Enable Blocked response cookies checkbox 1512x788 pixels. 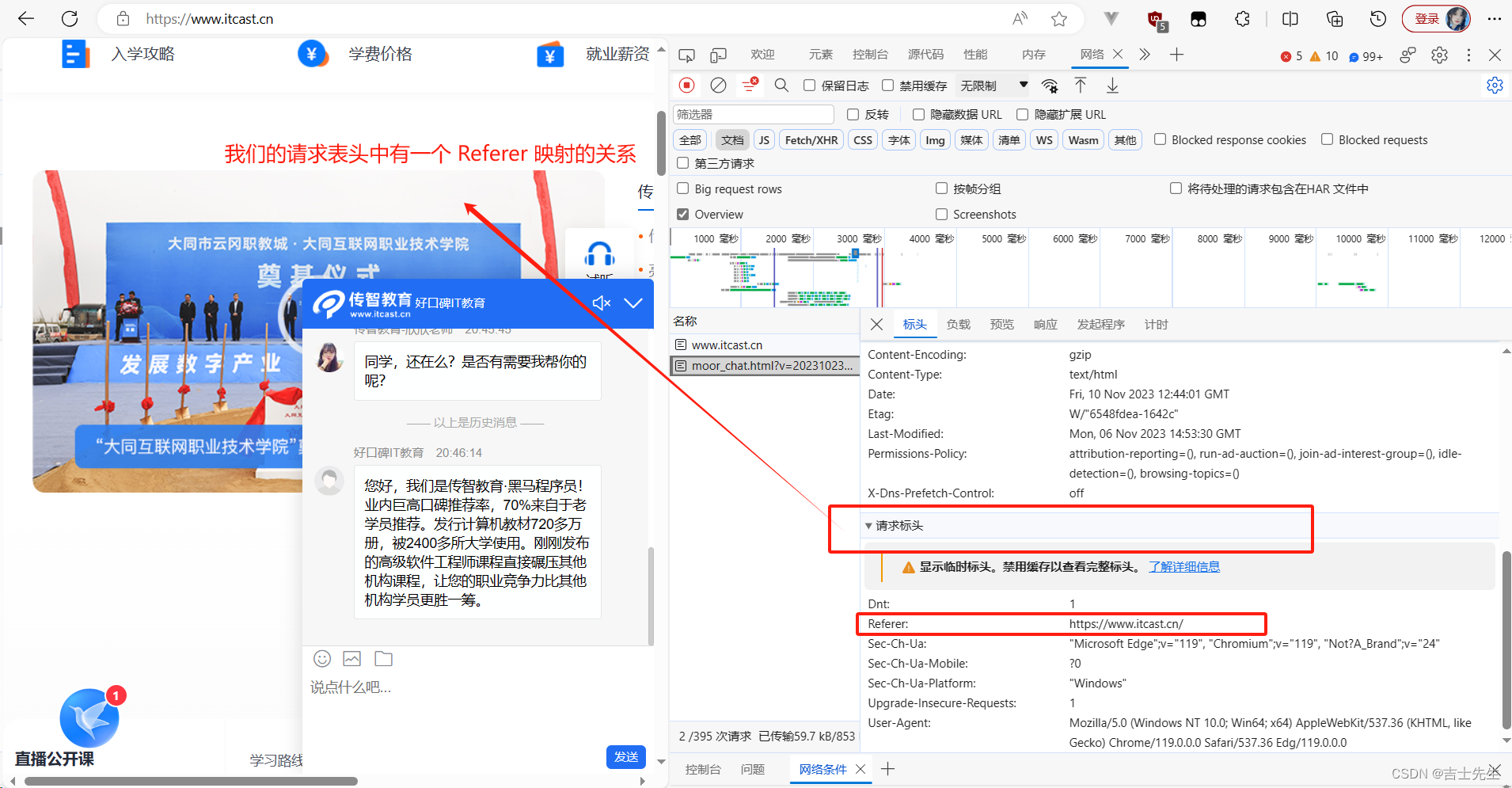[x=1160, y=139]
